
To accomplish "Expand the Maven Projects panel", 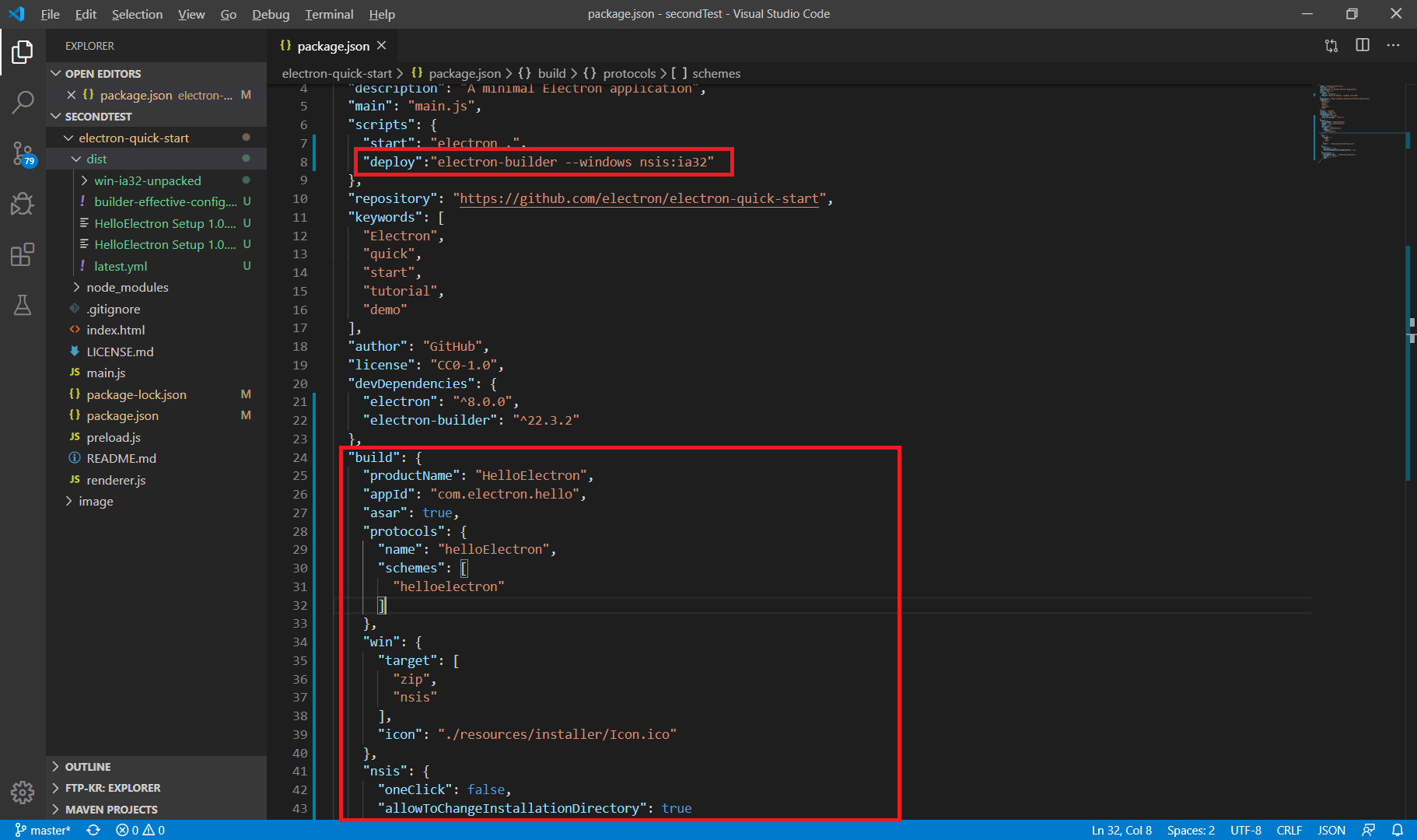I will point(156,810).
